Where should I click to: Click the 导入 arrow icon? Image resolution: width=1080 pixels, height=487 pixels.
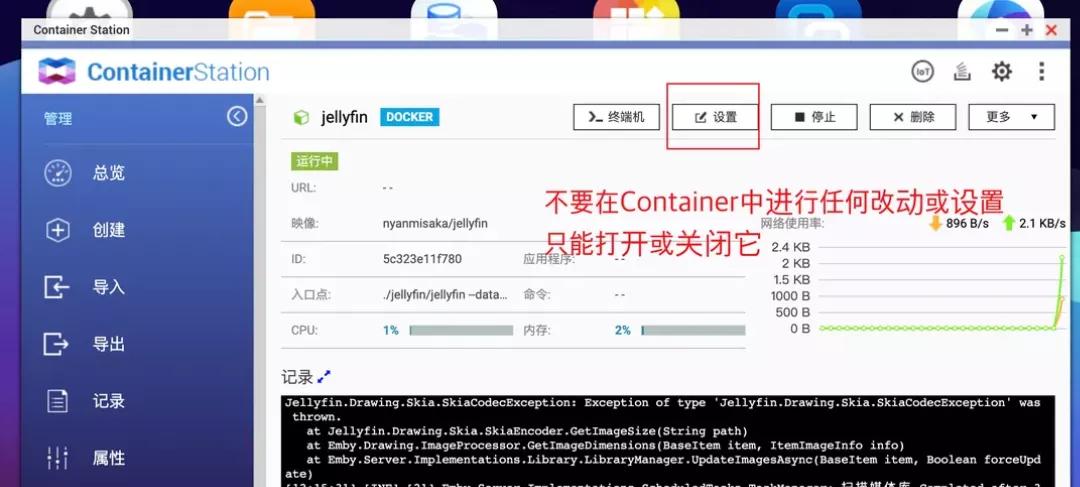tap(56, 287)
